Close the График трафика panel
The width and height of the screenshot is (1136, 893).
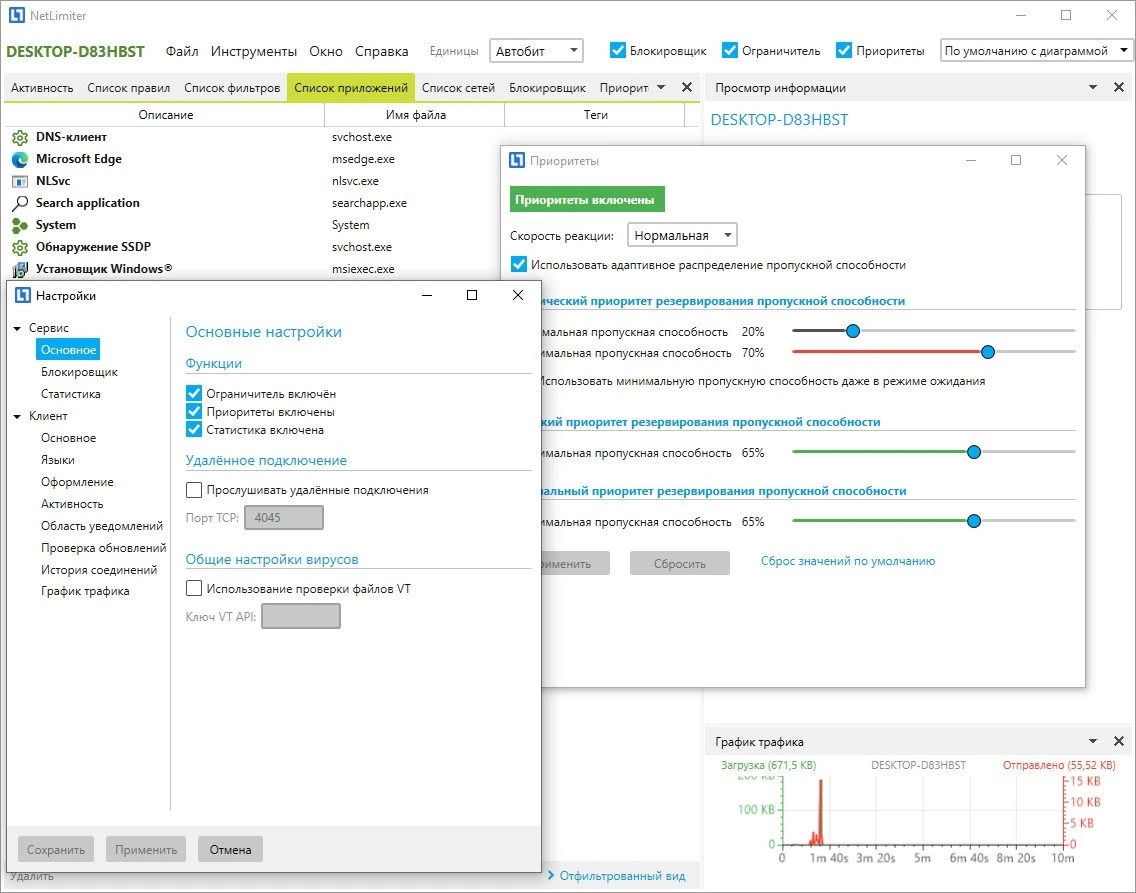click(x=1119, y=741)
